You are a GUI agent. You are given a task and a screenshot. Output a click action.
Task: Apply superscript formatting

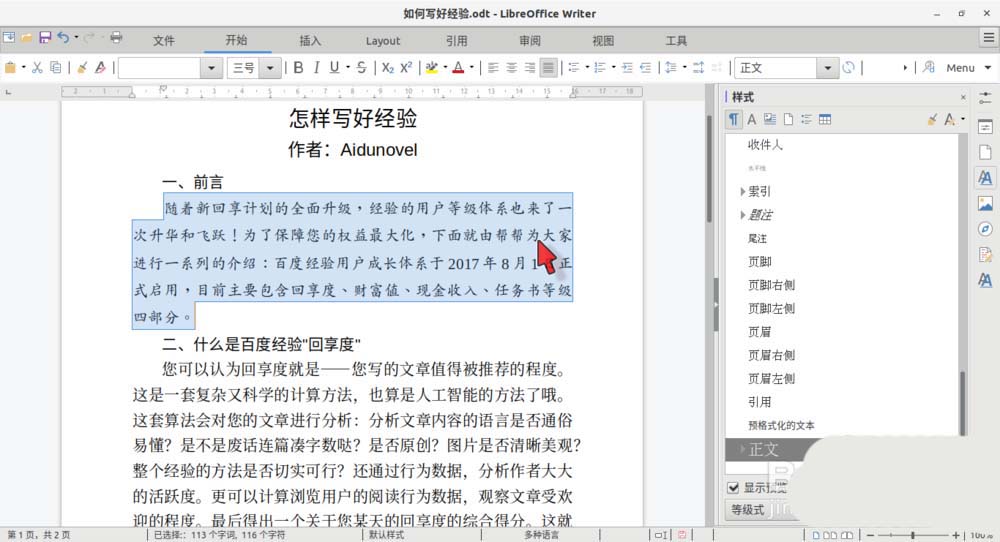coord(406,68)
